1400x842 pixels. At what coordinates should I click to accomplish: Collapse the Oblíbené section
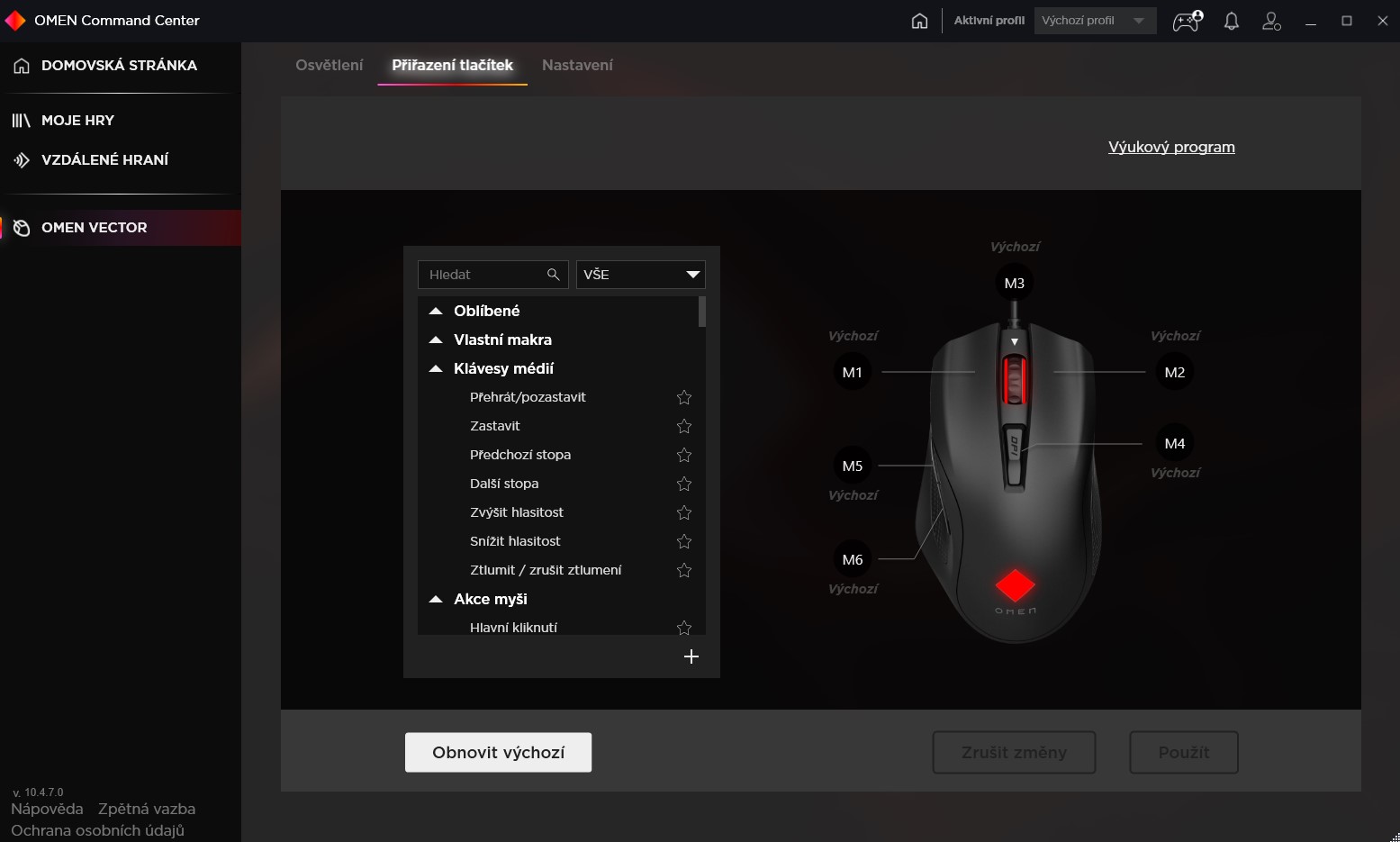(436, 311)
